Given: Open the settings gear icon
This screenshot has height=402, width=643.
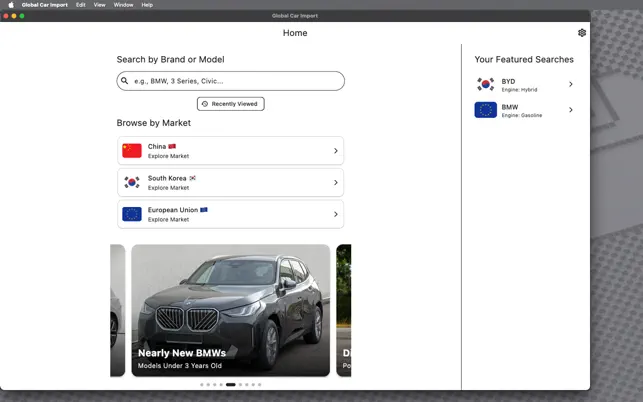Looking at the screenshot, I should coord(581,33).
